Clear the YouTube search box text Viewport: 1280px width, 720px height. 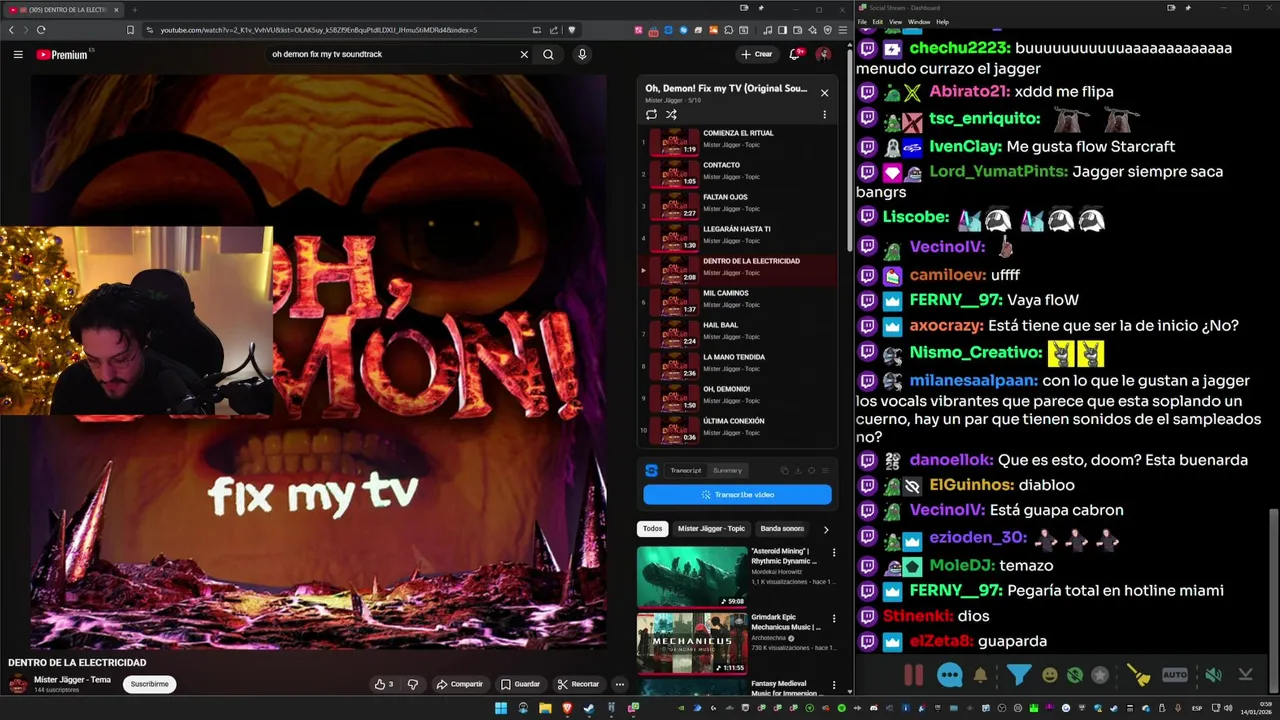(x=524, y=54)
